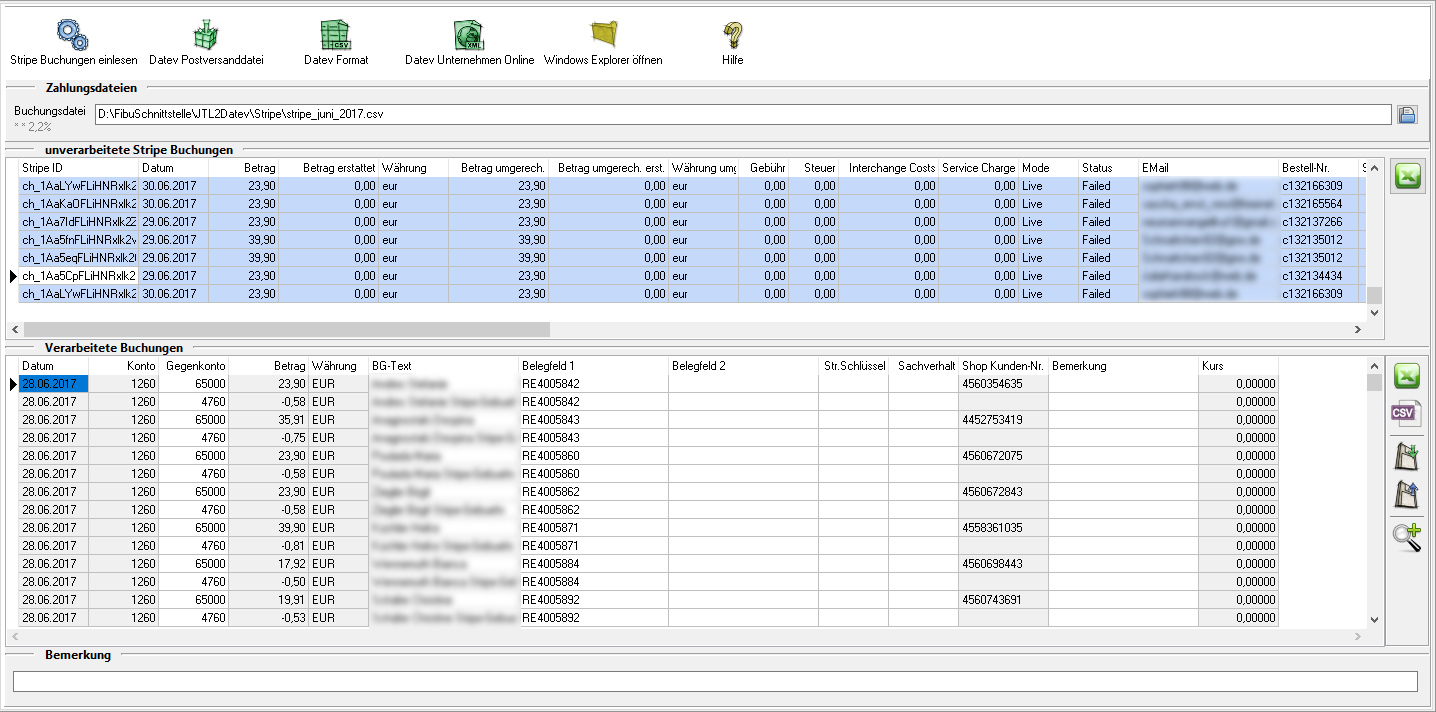Launch Datev Unternehmen Online XML export
The height and width of the screenshot is (712, 1436).
point(469,35)
